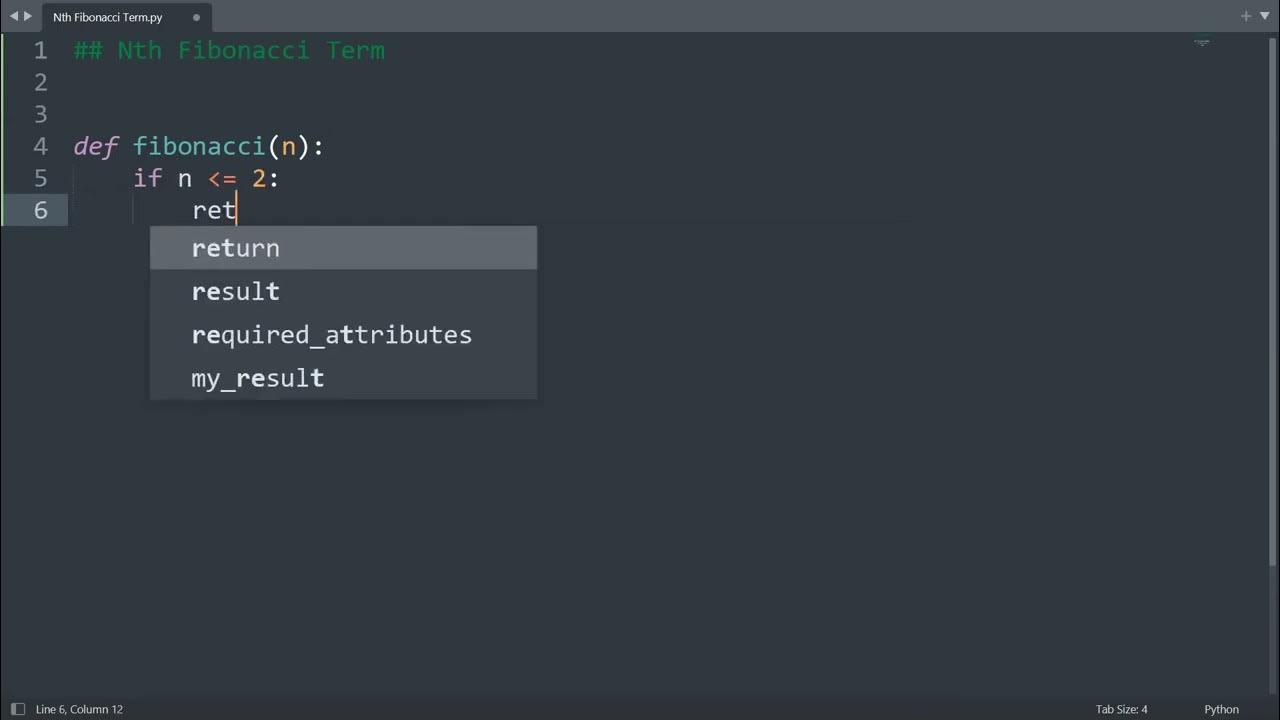Viewport: 1280px width, 720px height.
Task: Place cursor in 'fibonacci' function name
Action: coord(199,147)
